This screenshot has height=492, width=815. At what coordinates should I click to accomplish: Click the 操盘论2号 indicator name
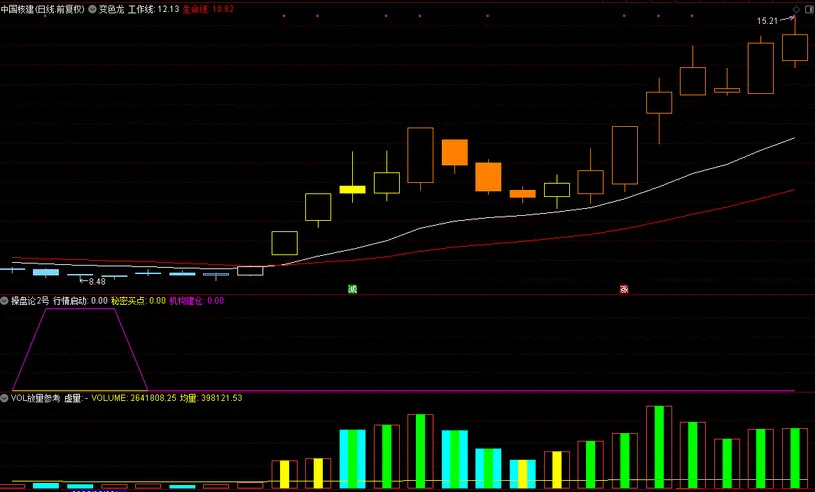point(30,301)
